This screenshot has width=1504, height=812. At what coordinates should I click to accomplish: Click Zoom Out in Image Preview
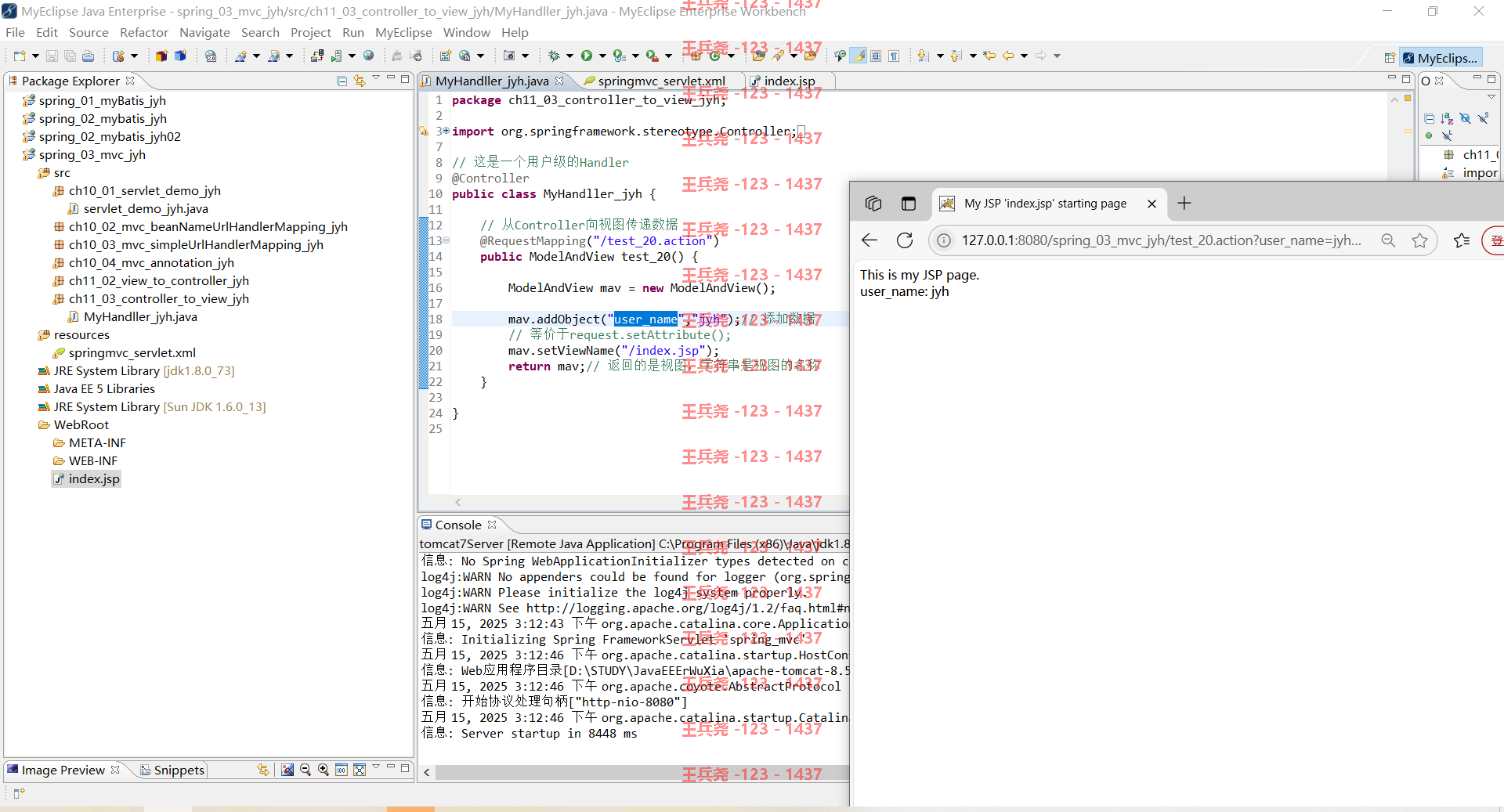pos(305,770)
